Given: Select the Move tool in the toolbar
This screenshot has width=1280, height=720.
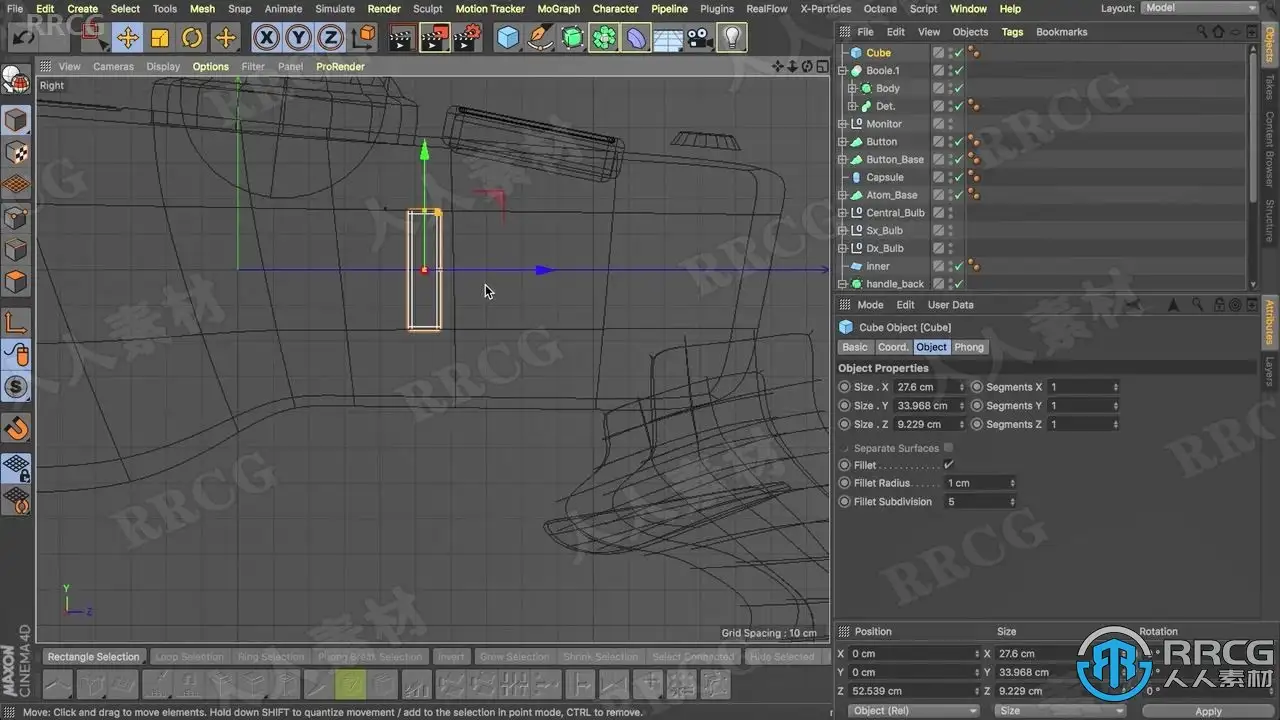Looking at the screenshot, I should point(127,38).
